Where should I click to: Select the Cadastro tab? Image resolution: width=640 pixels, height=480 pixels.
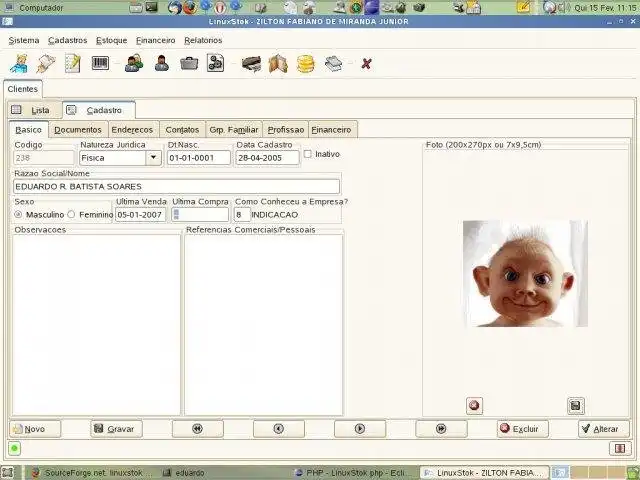click(99, 110)
